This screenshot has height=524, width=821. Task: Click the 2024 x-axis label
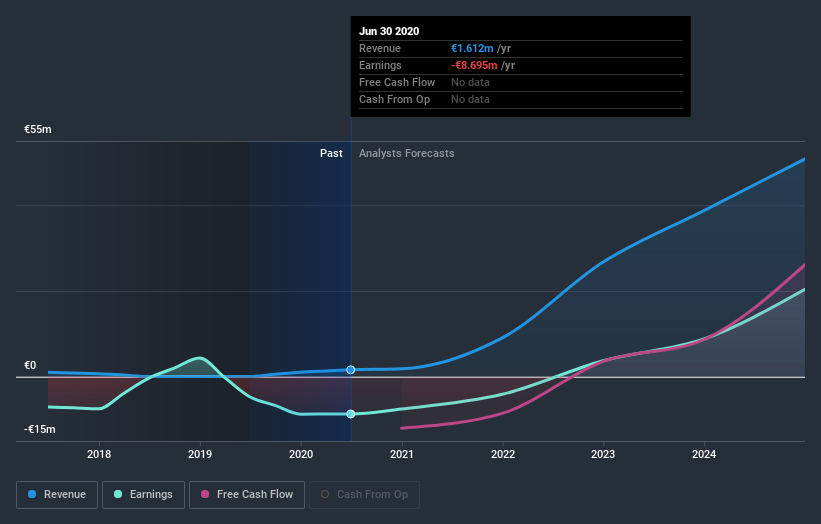click(704, 454)
